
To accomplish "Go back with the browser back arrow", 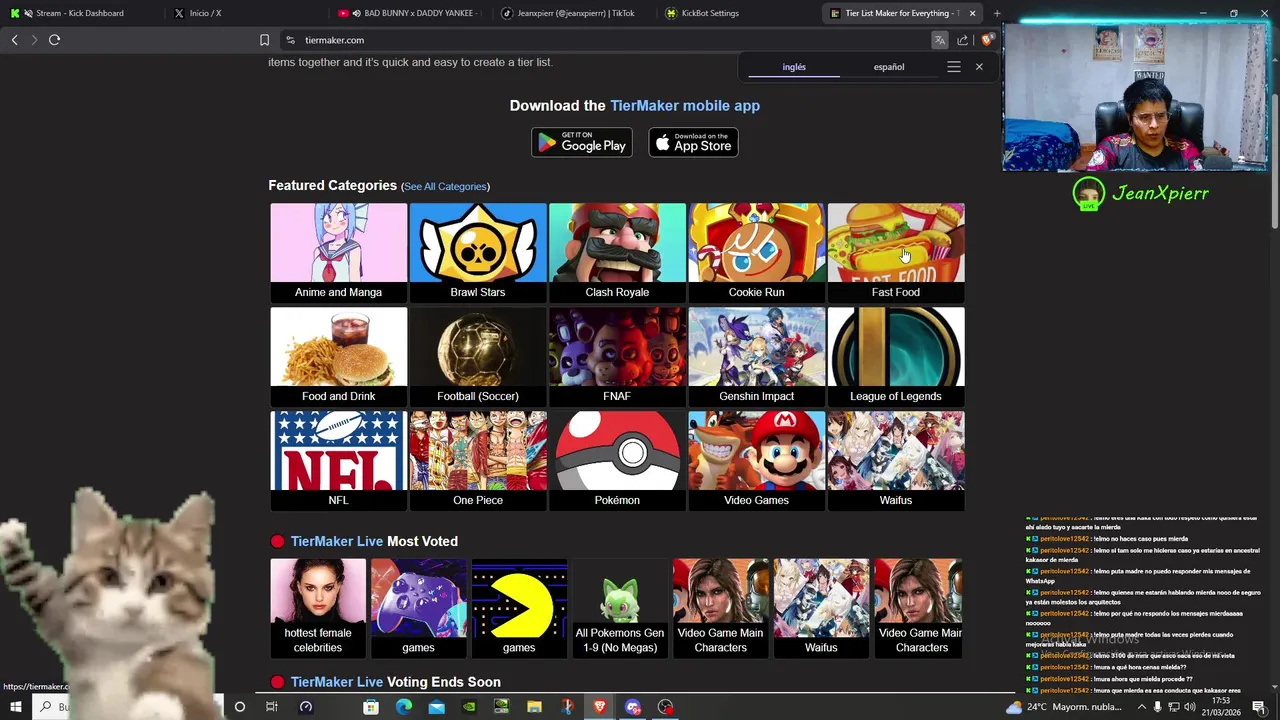I will (x=14, y=40).
